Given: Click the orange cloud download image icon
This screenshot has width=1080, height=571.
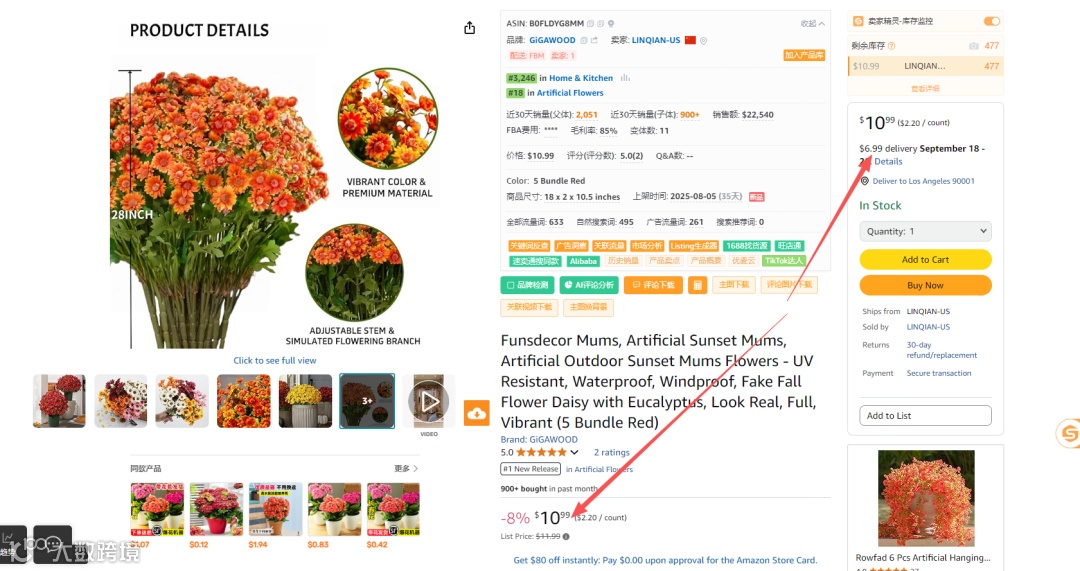Looking at the screenshot, I should [x=477, y=413].
